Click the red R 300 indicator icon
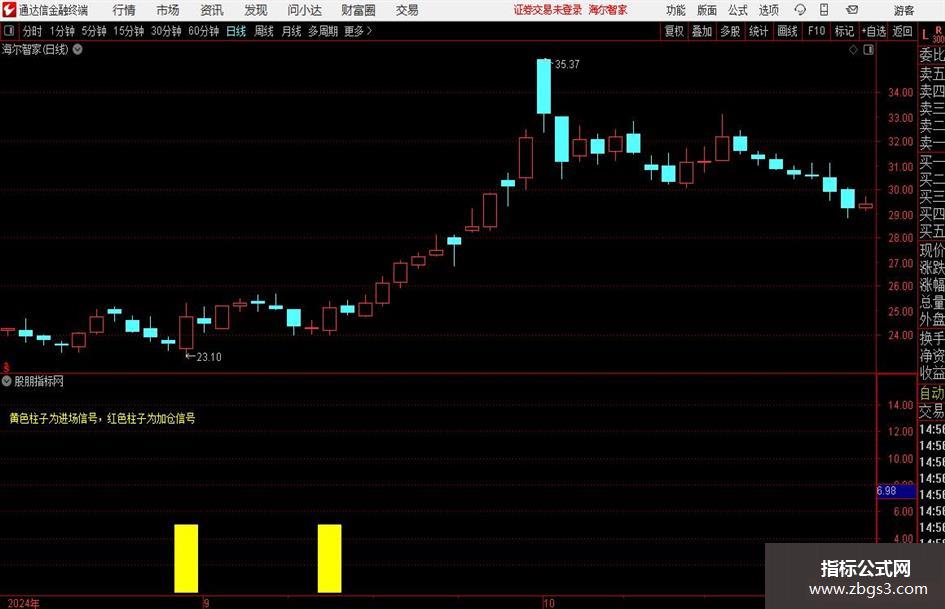 click(x=938, y=34)
